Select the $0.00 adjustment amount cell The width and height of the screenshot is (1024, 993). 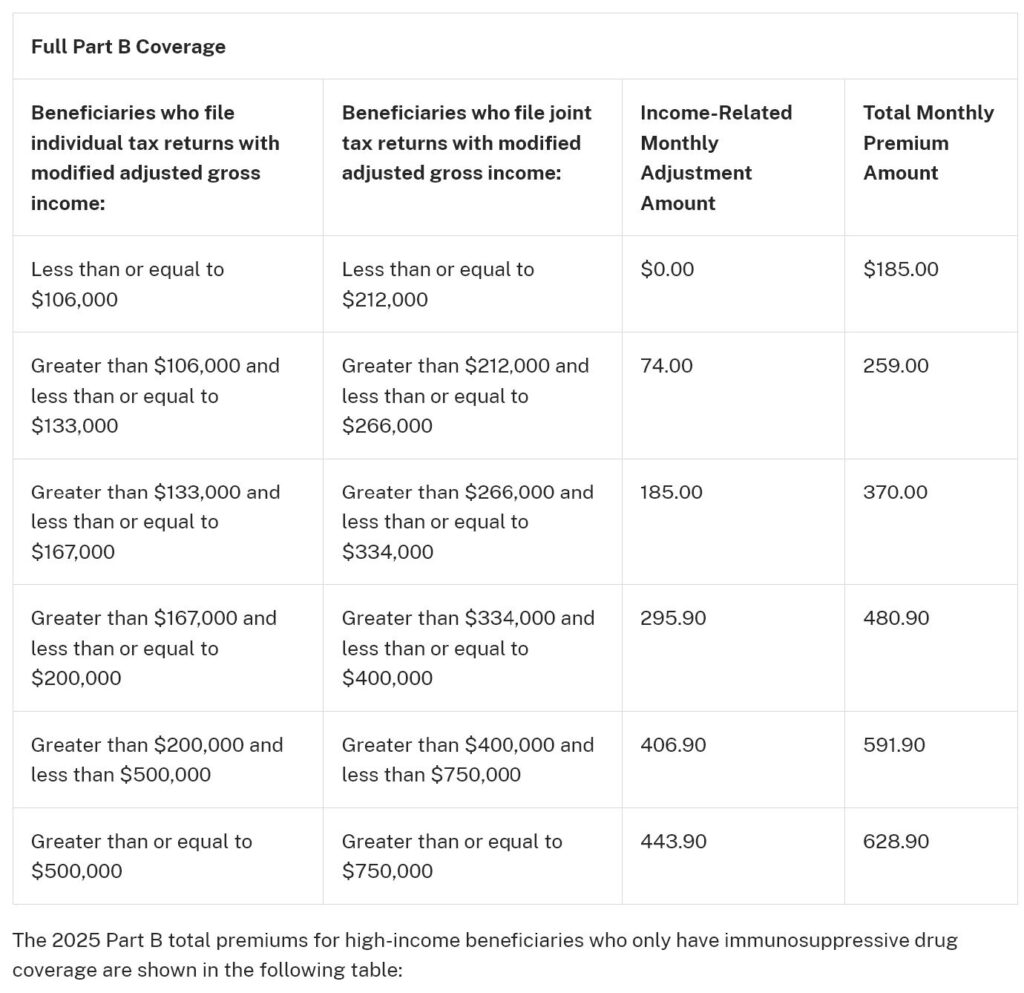[667, 269]
